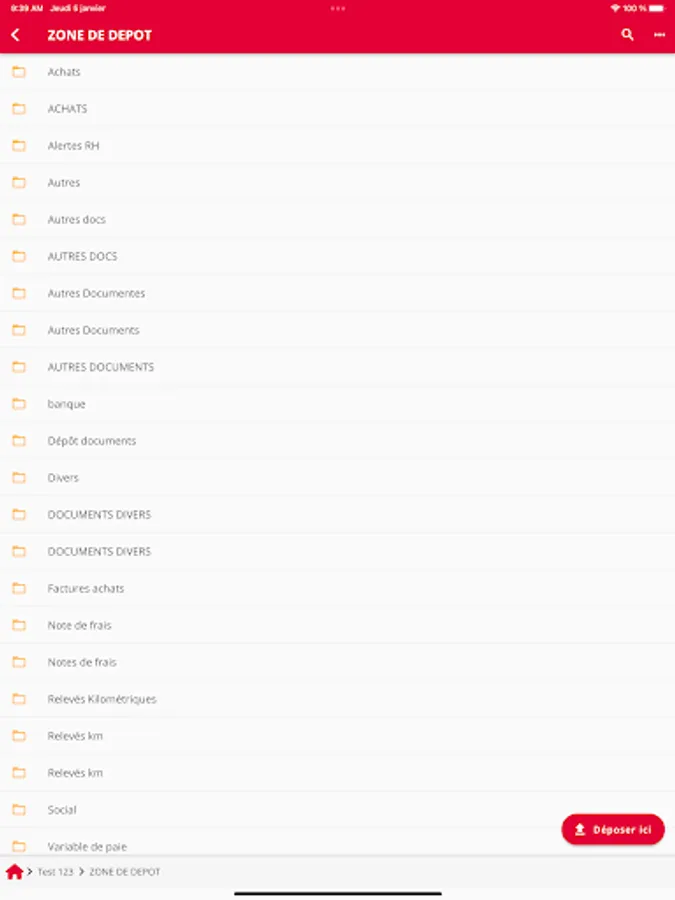
Task: Open the Autres docs folder
Action: [x=338, y=219]
